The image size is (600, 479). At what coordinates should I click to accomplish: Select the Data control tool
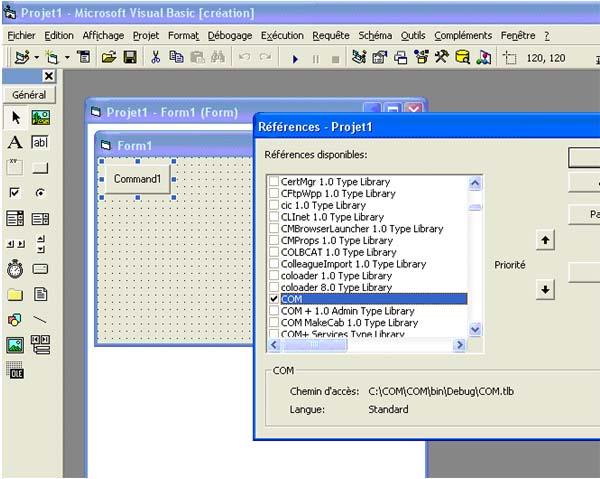pyautogui.click(x=40, y=345)
